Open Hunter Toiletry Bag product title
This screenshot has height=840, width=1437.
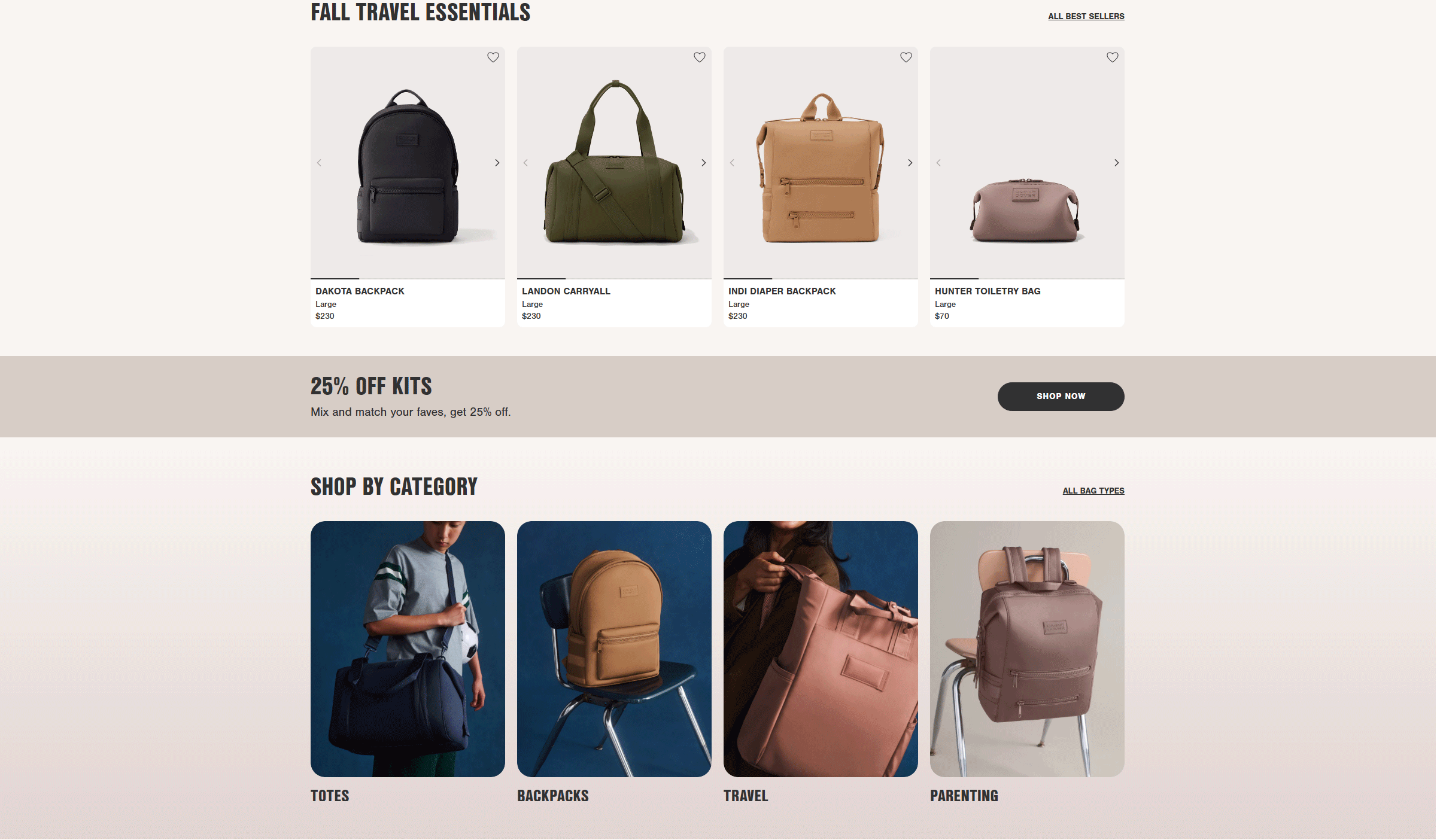coord(988,291)
